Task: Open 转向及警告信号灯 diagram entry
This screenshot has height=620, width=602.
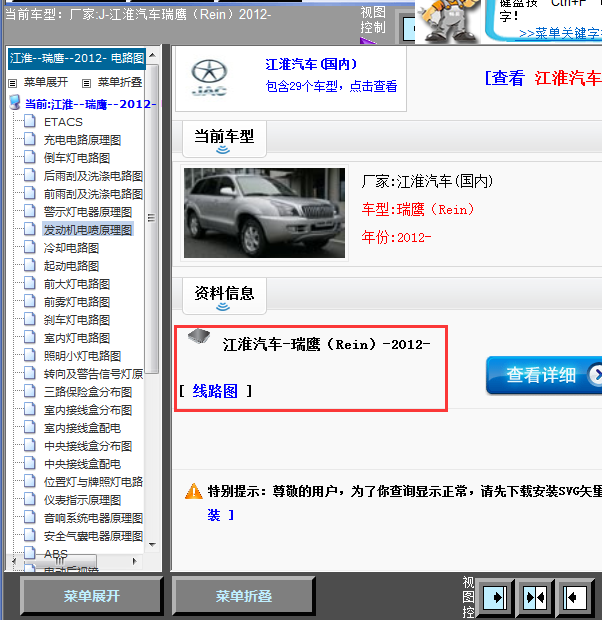Action: tap(93, 374)
